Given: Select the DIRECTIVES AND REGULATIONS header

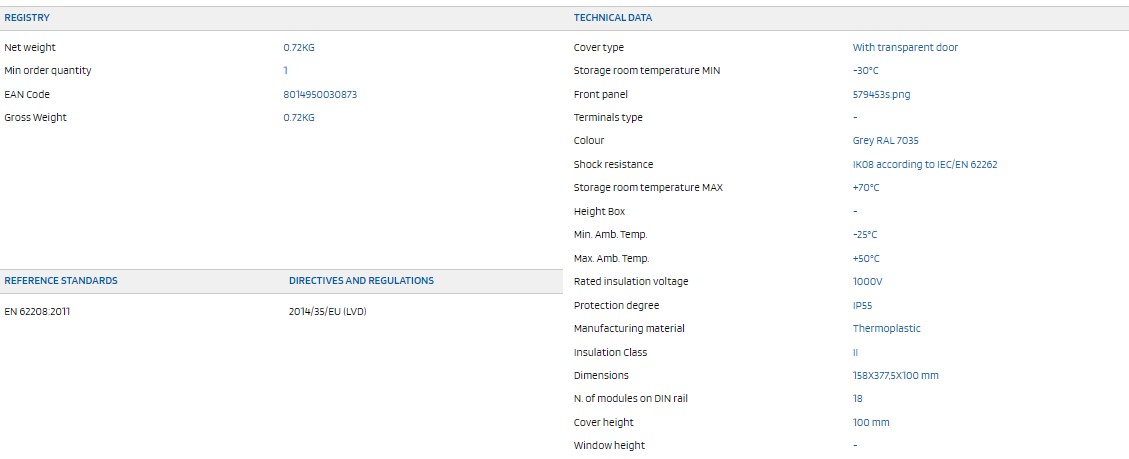Looking at the screenshot, I should coord(361,281).
